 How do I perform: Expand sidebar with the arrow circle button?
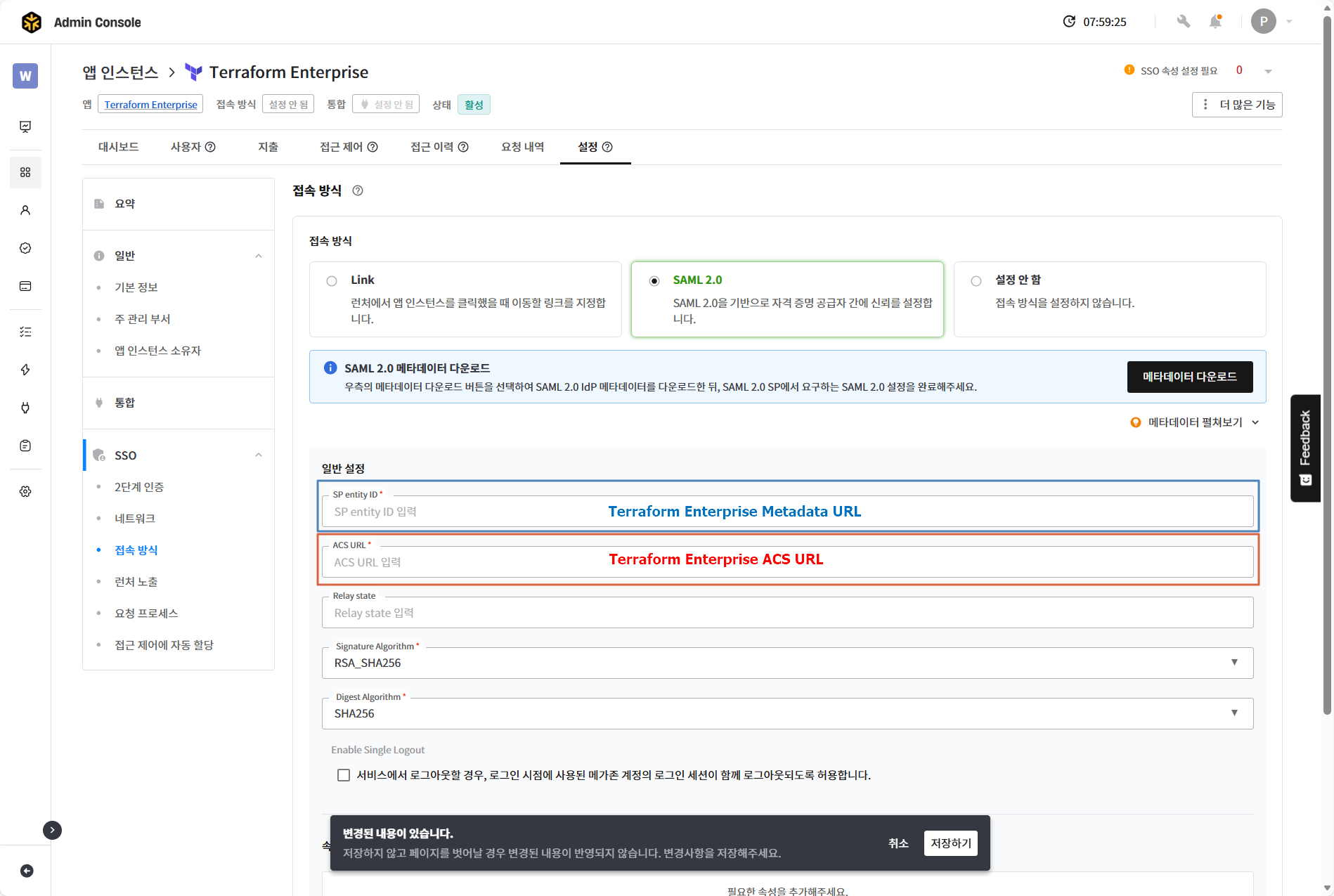[52, 830]
